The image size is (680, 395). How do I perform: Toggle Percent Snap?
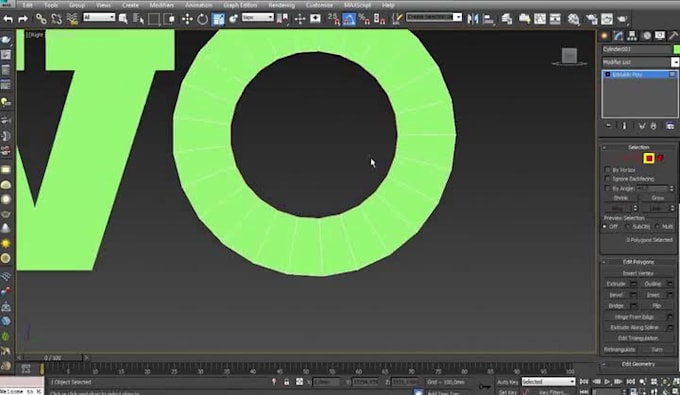tap(364, 19)
